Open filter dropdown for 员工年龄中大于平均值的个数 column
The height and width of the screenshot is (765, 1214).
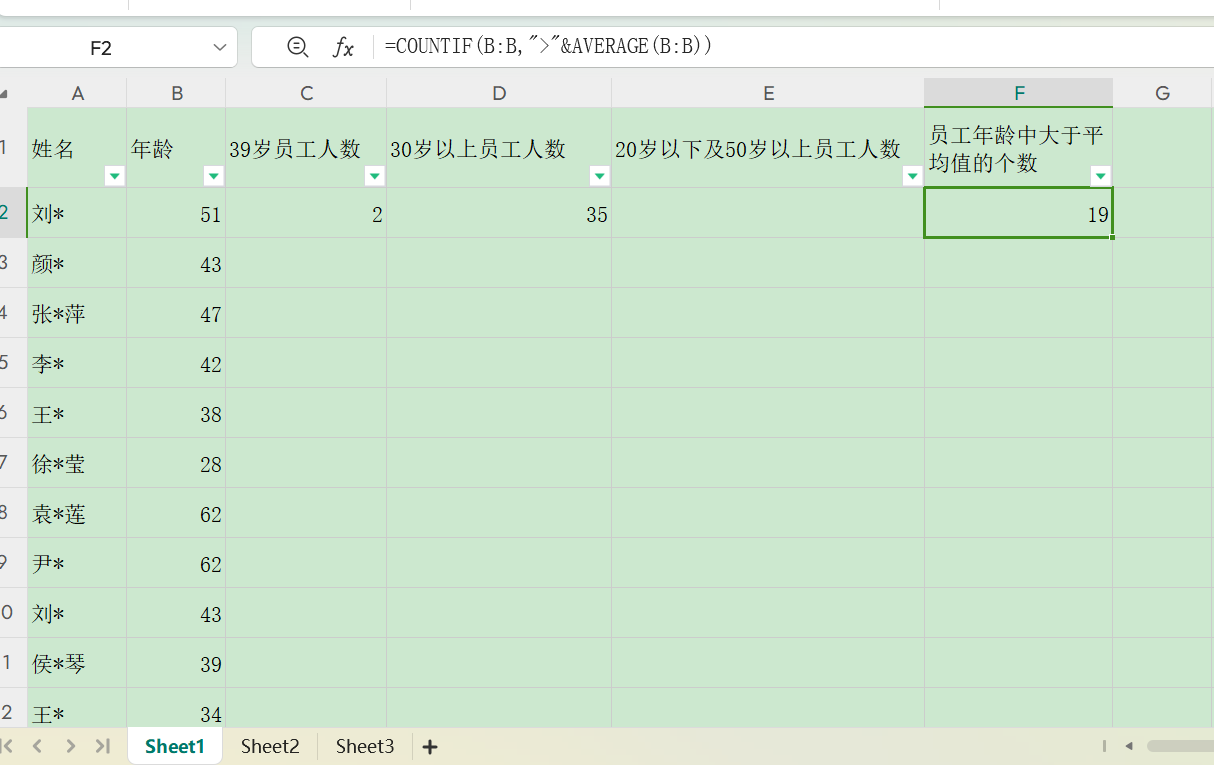coord(1101,176)
